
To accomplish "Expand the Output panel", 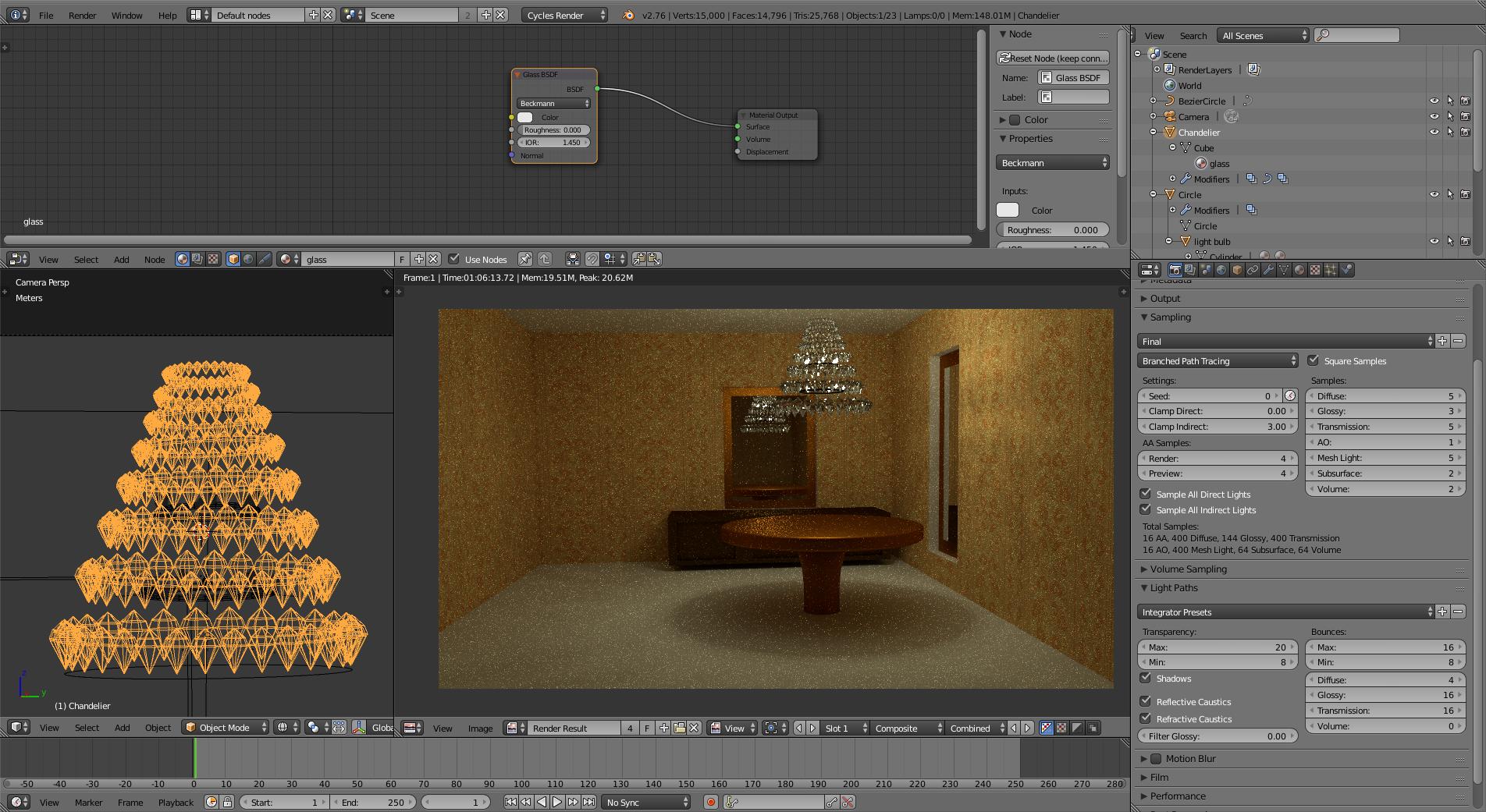I will point(1164,298).
